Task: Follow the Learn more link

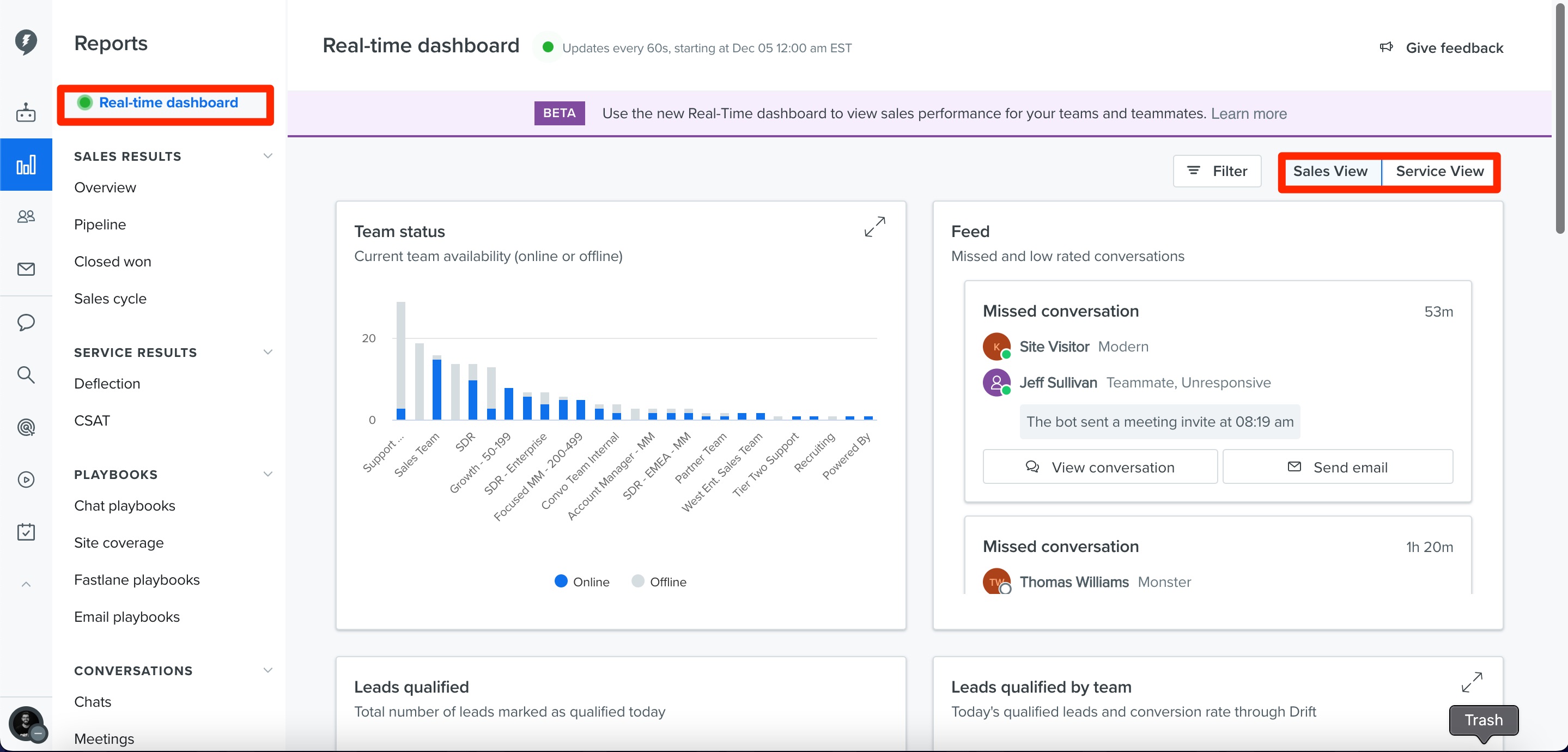Action: pos(1248,113)
